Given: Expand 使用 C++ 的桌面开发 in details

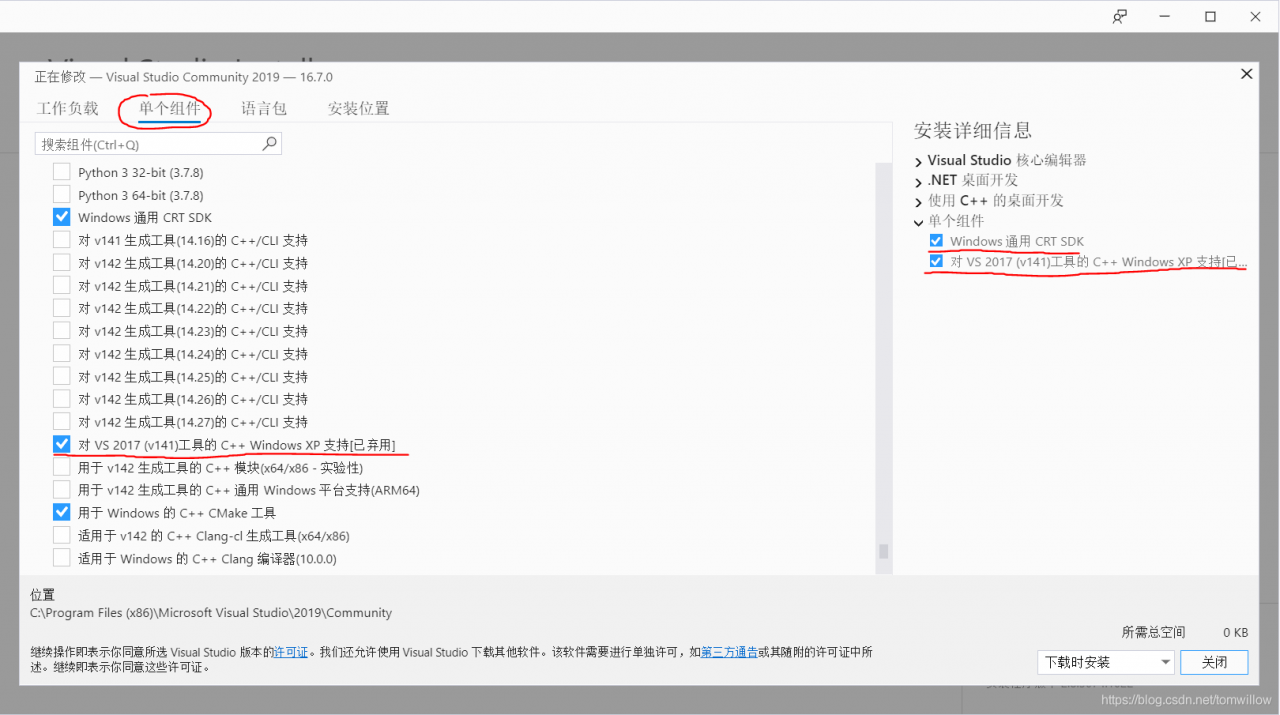Looking at the screenshot, I should point(919,201).
